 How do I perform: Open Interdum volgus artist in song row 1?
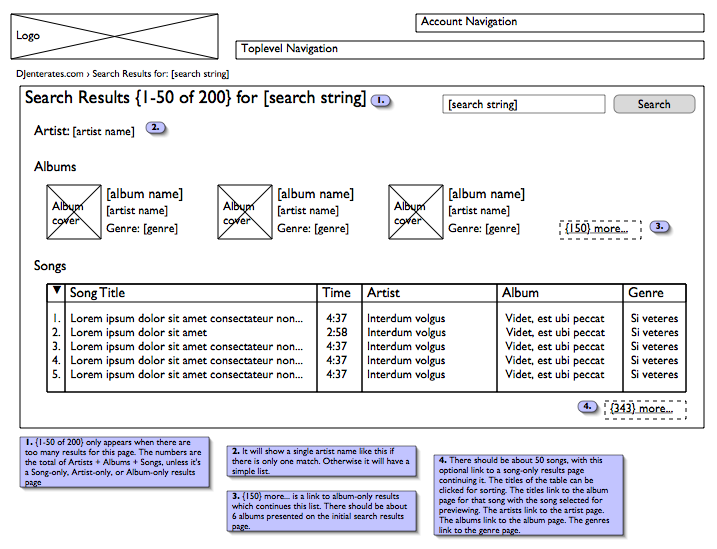(406, 319)
